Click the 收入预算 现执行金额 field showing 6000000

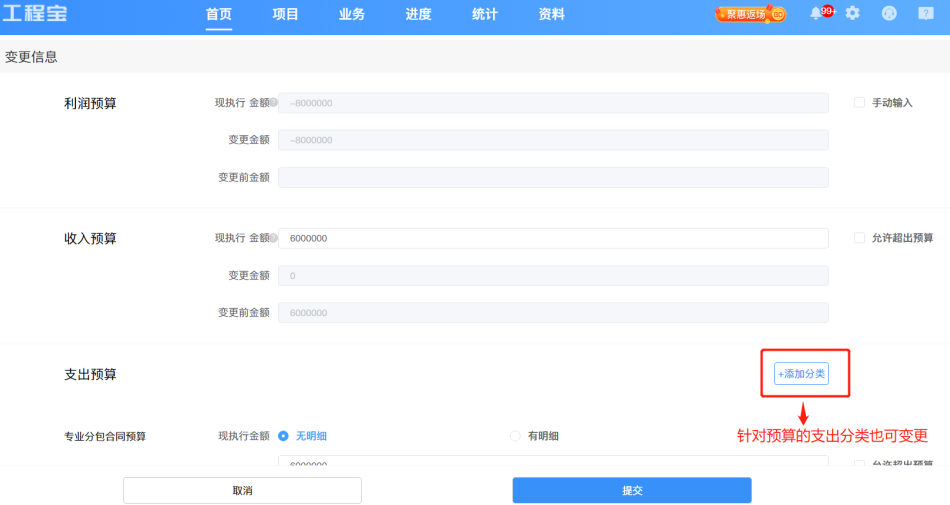(553, 238)
